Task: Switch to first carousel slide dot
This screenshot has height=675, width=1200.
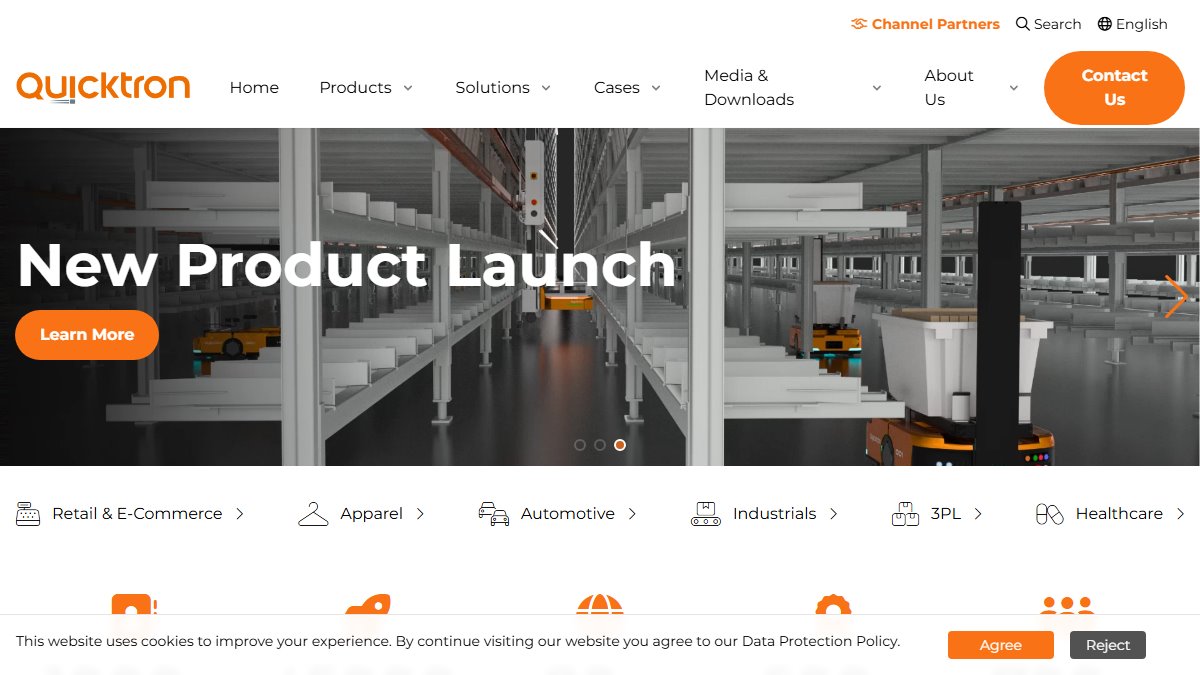Action: tap(580, 445)
